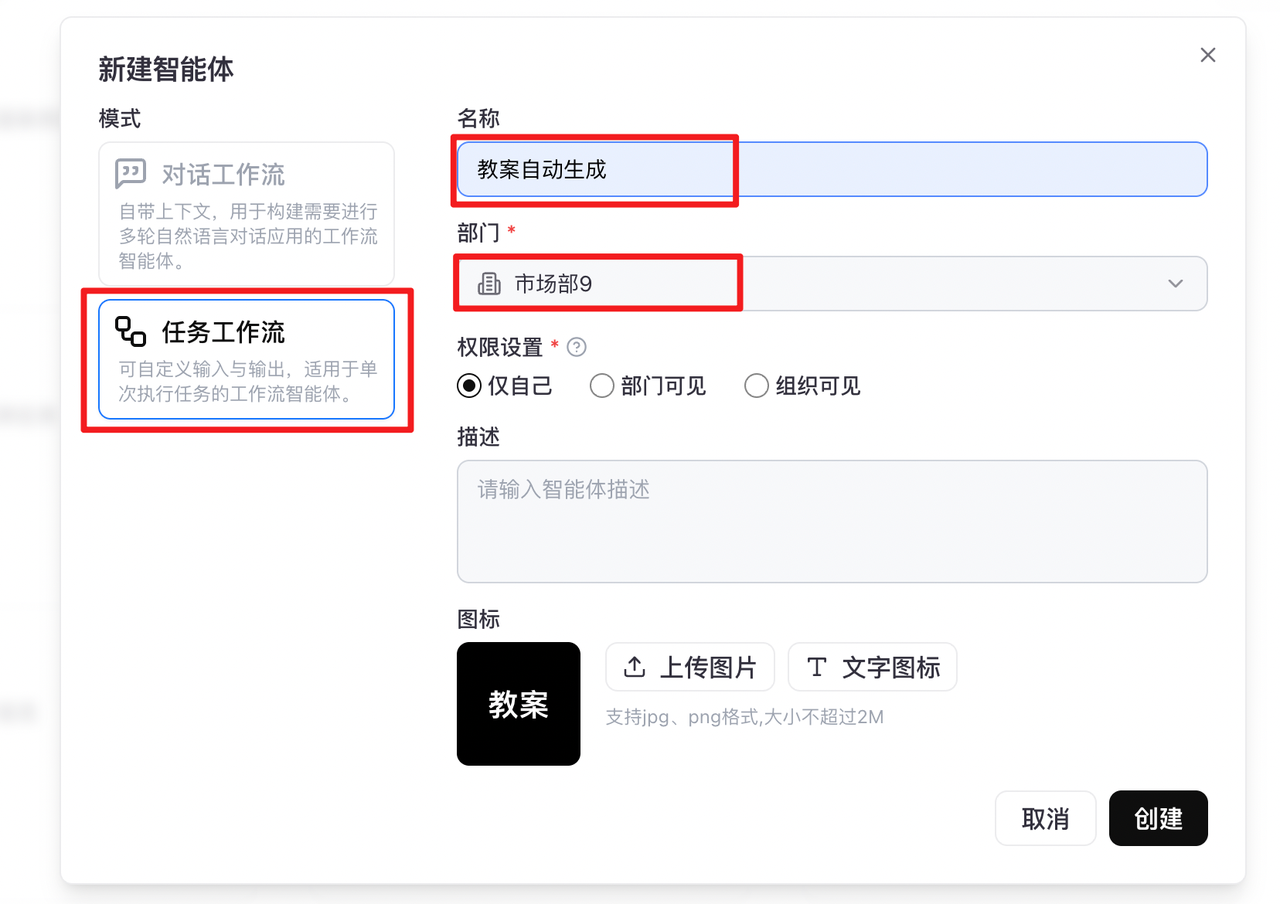
Task: Select the 仅自己 permission option
Action: (468, 386)
